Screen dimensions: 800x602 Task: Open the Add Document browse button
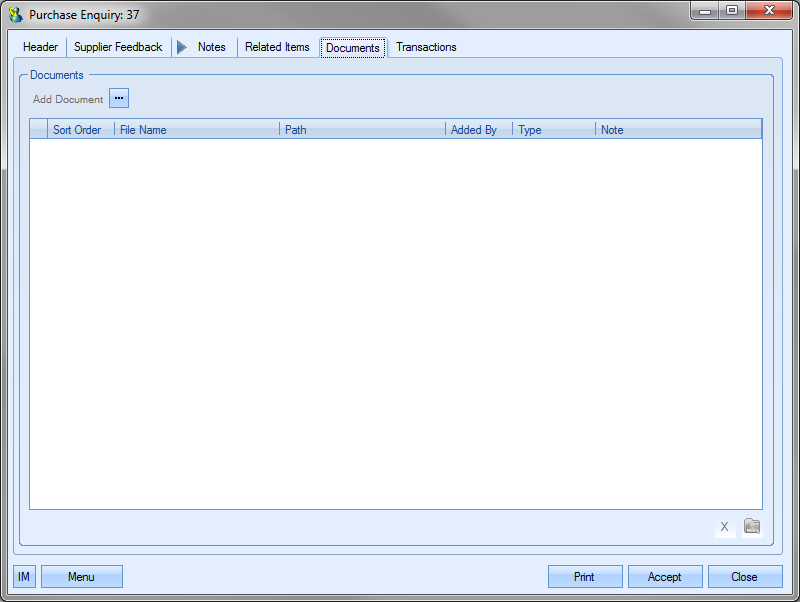point(119,98)
